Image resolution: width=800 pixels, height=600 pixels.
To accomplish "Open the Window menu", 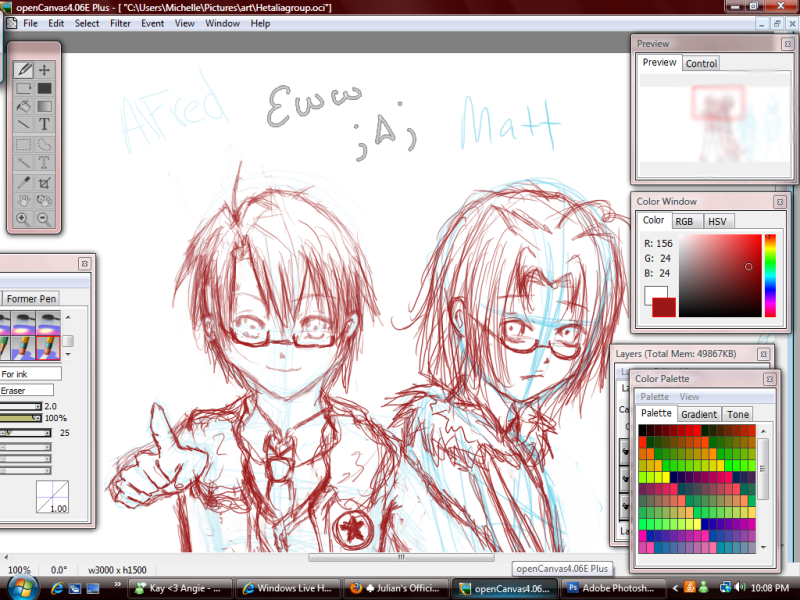I will click(222, 23).
